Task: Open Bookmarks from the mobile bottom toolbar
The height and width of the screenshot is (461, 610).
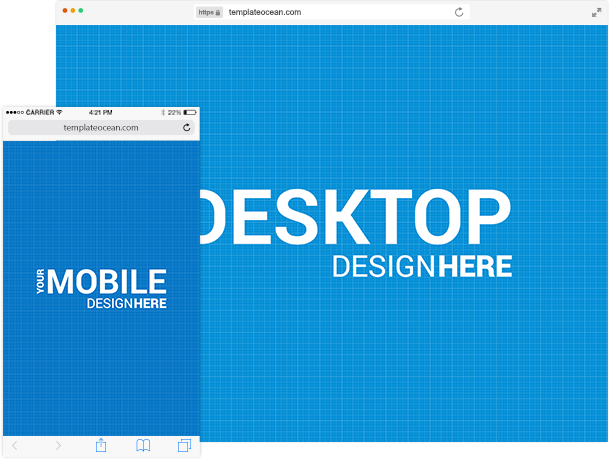Action: [x=143, y=445]
